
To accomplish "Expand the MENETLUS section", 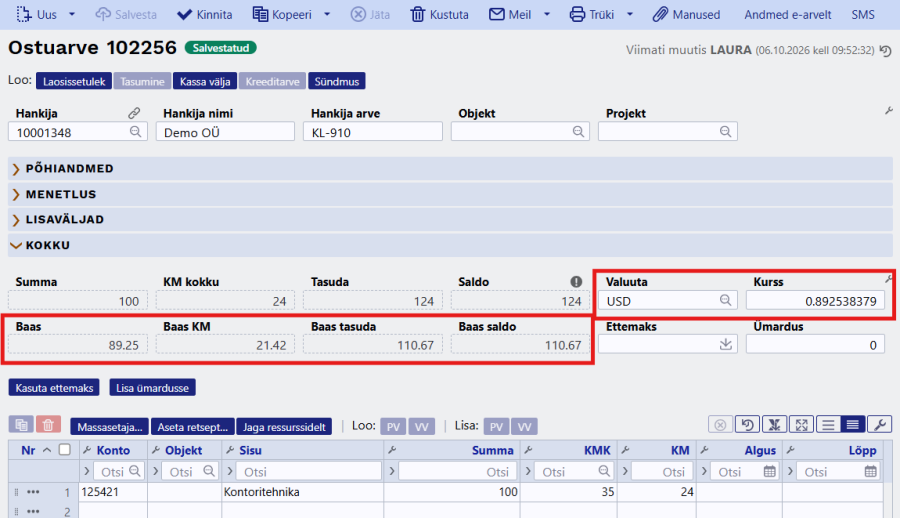I will click(450, 194).
